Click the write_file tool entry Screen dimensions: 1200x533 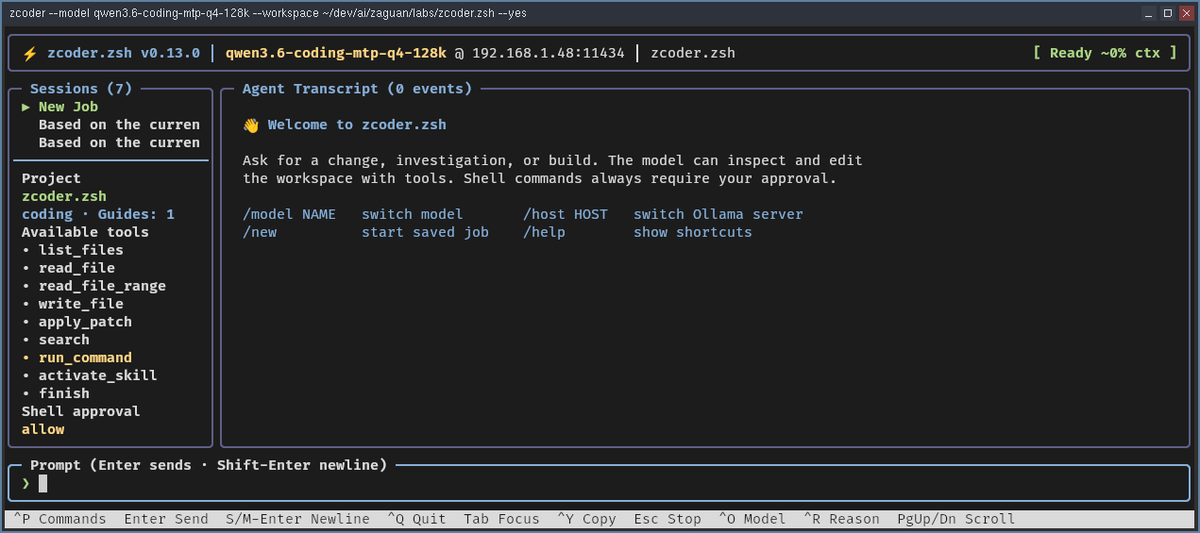(x=81, y=304)
